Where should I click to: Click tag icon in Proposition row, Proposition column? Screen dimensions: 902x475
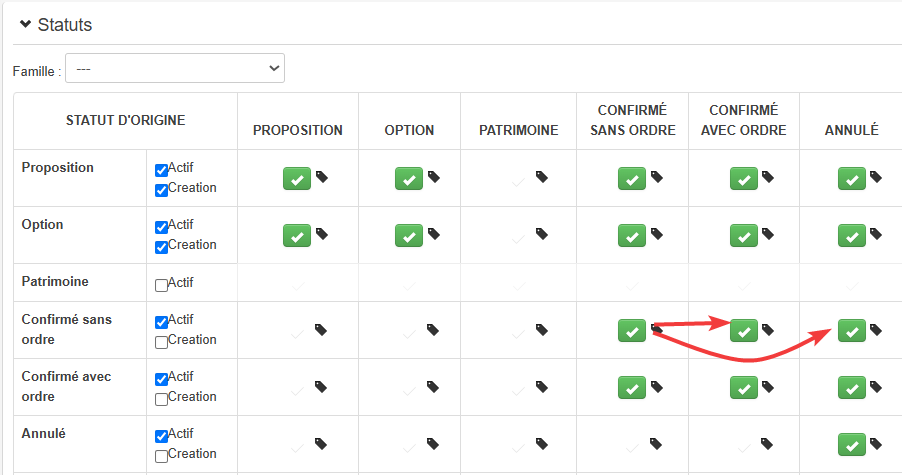point(321,177)
